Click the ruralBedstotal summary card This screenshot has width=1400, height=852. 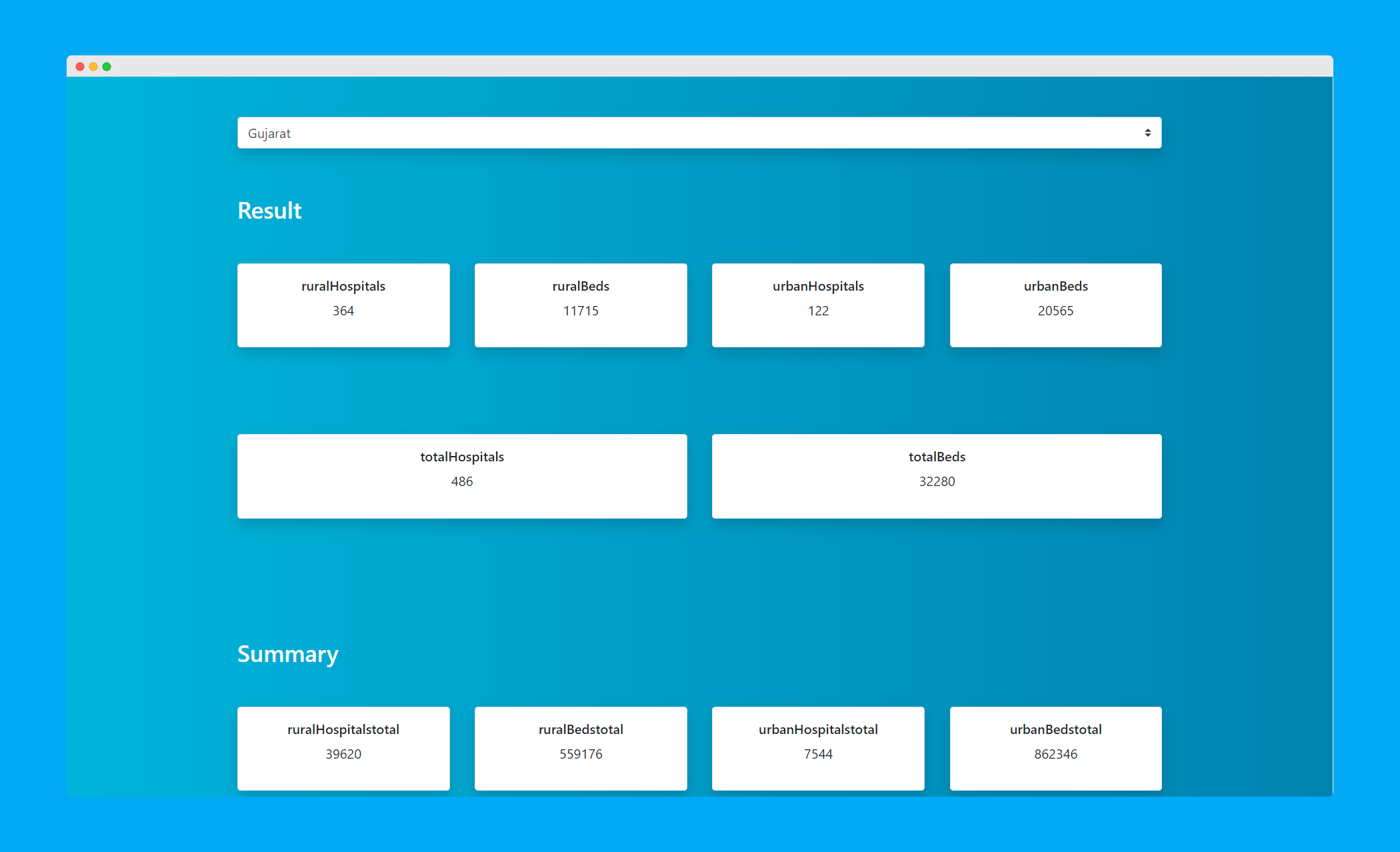point(581,747)
